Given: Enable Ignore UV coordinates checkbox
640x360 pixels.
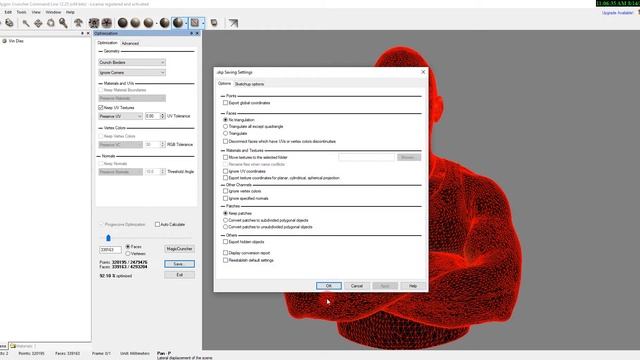Looking at the screenshot, I should [225, 171].
